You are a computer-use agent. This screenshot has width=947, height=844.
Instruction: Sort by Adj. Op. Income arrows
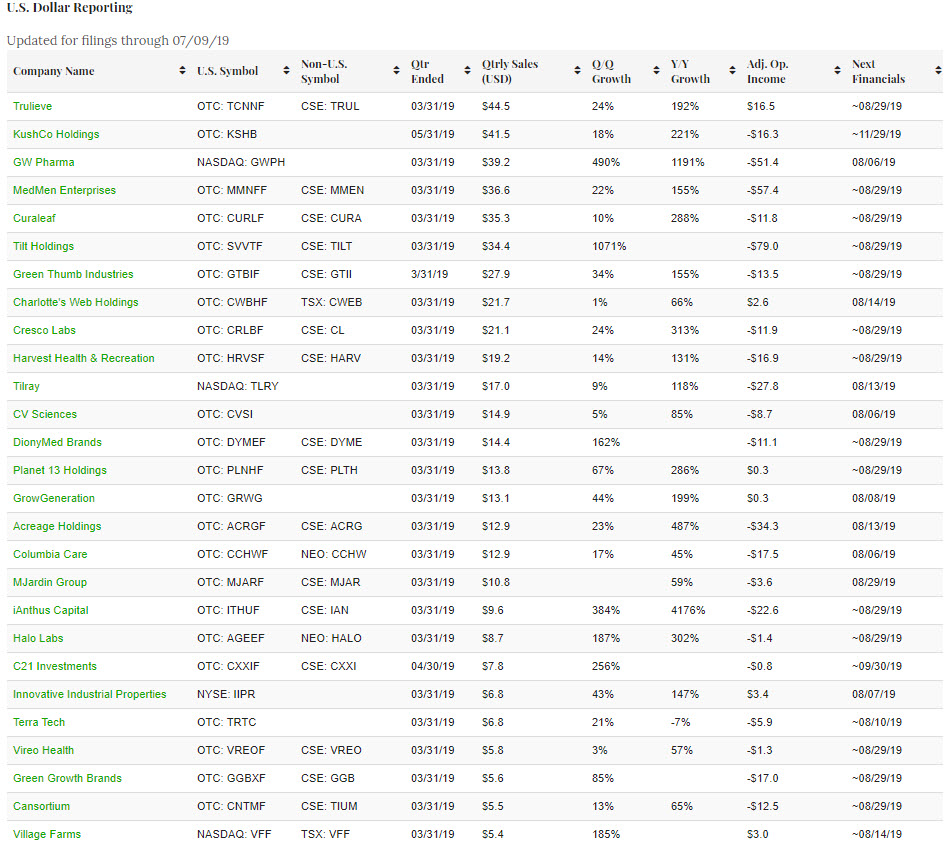(x=837, y=71)
